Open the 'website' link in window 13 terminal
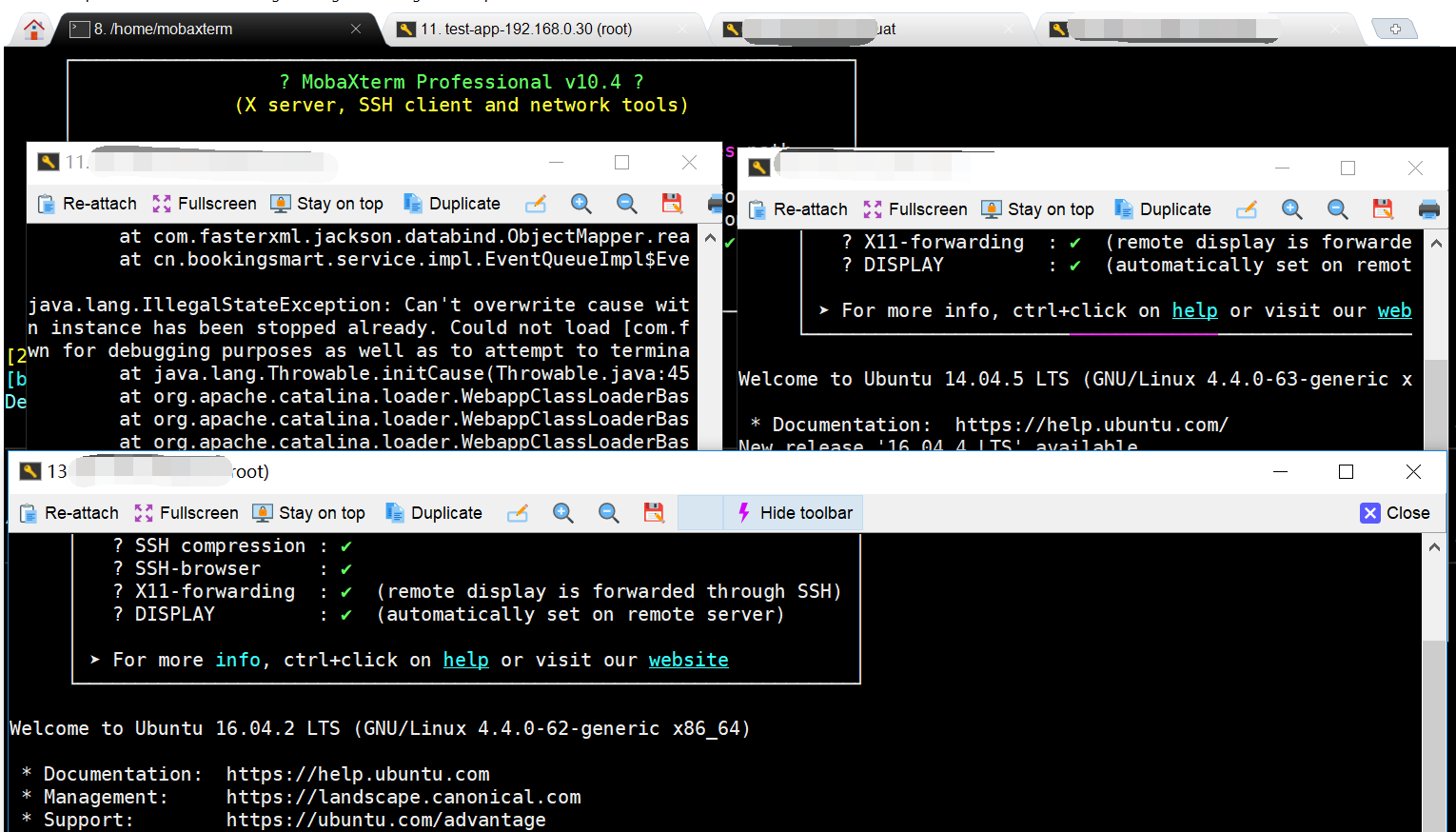 (x=689, y=660)
